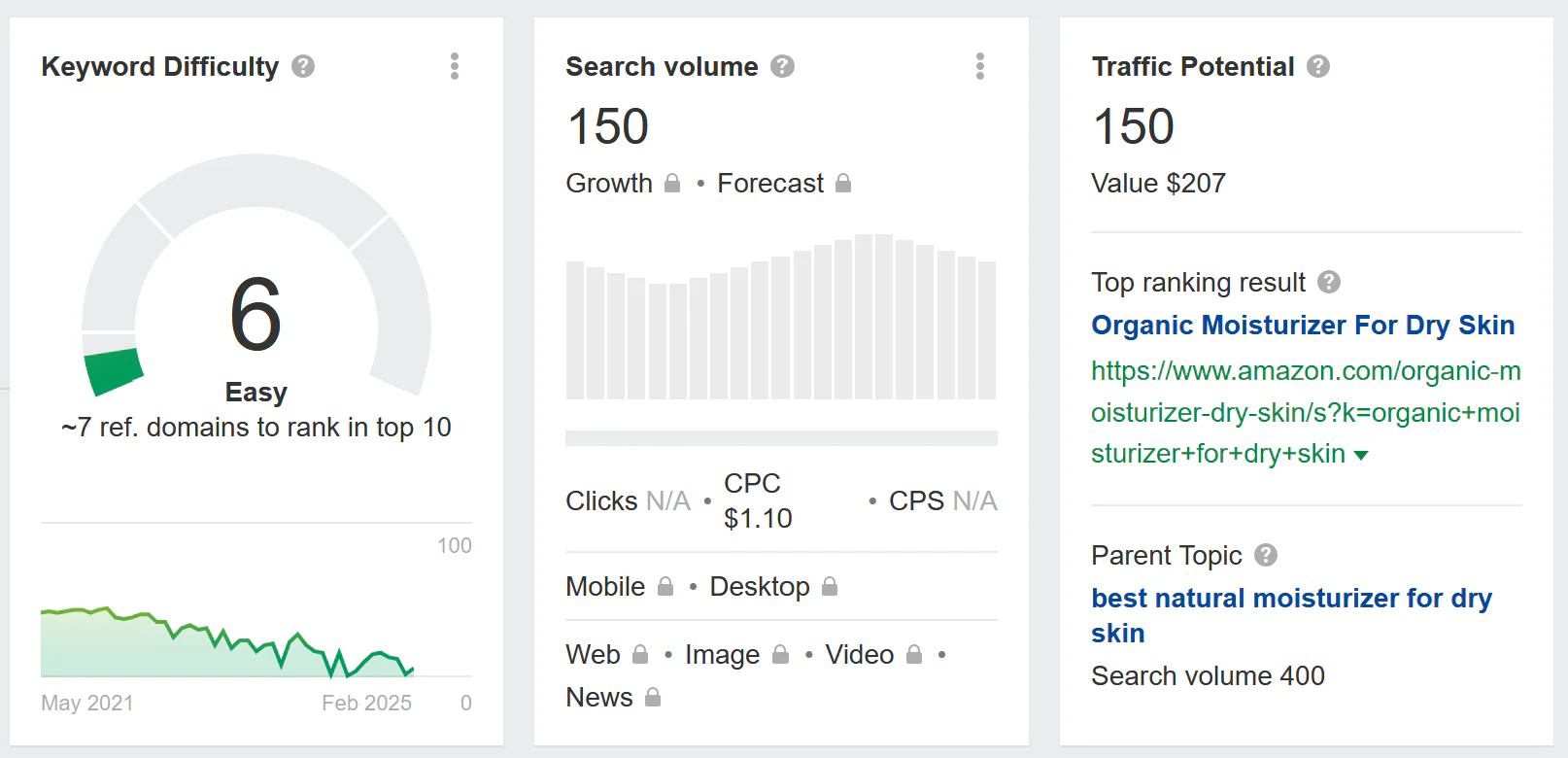Select the locked Image search type
This screenshot has height=758, width=1568.
[x=735, y=654]
